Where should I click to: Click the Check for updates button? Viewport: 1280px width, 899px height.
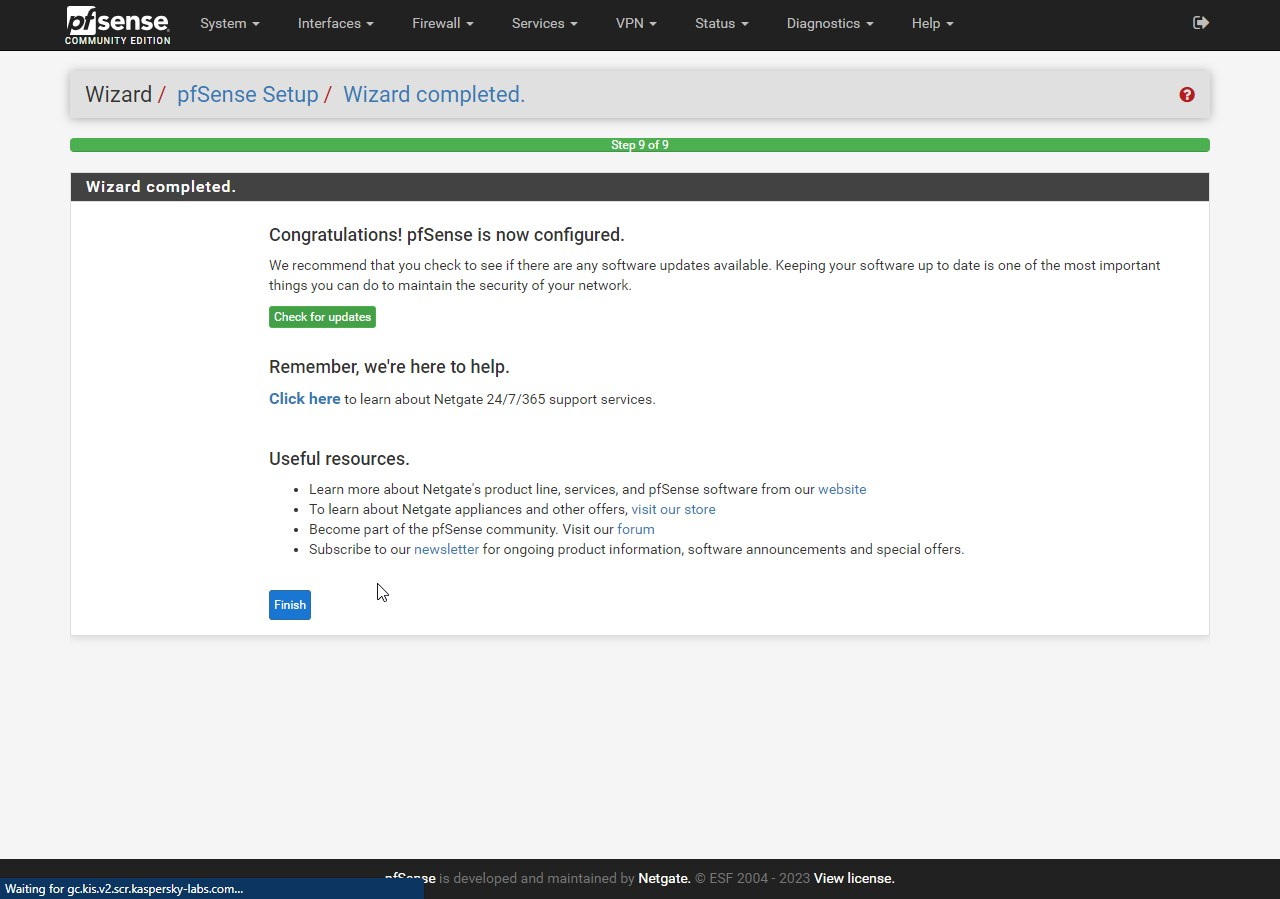pyautogui.click(x=322, y=317)
